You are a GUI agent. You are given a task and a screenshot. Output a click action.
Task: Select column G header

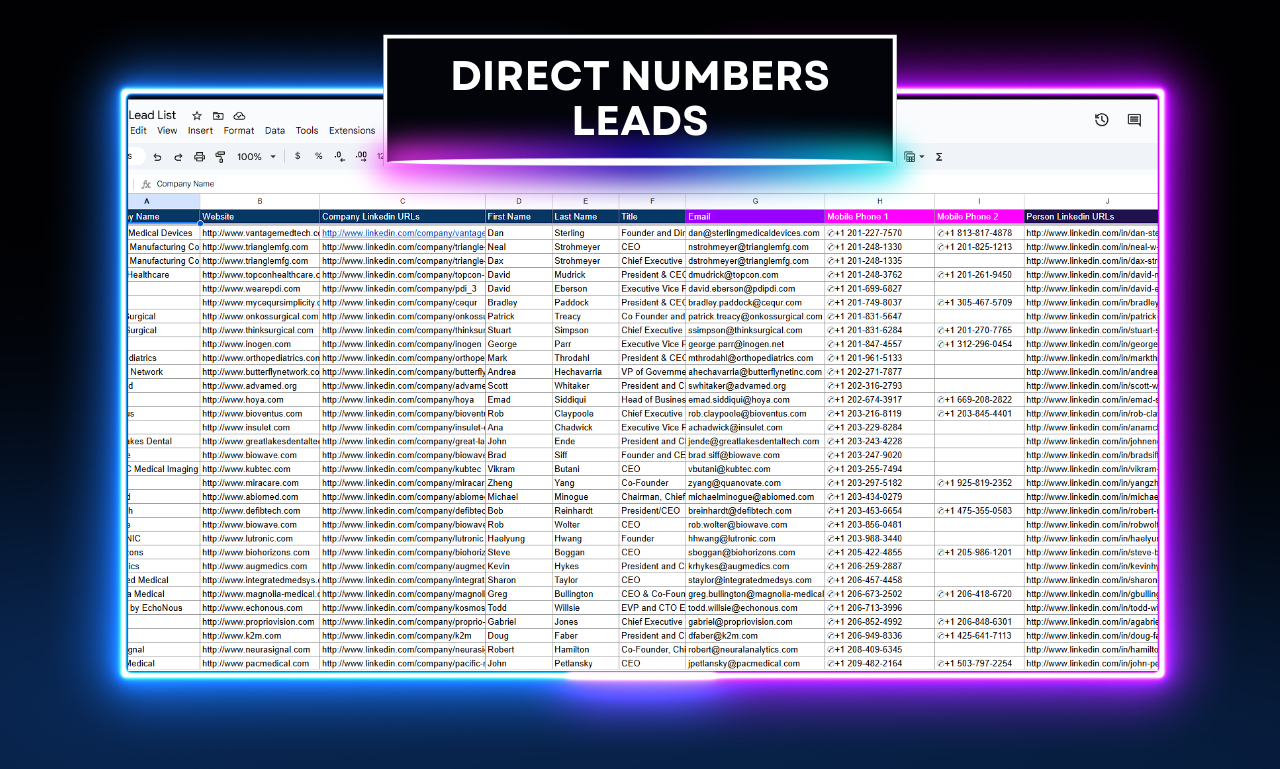click(755, 201)
